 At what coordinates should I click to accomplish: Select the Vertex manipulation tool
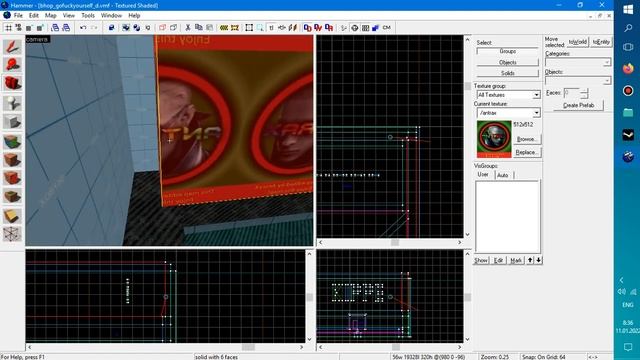pyautogui.click(x=12, y=234)
